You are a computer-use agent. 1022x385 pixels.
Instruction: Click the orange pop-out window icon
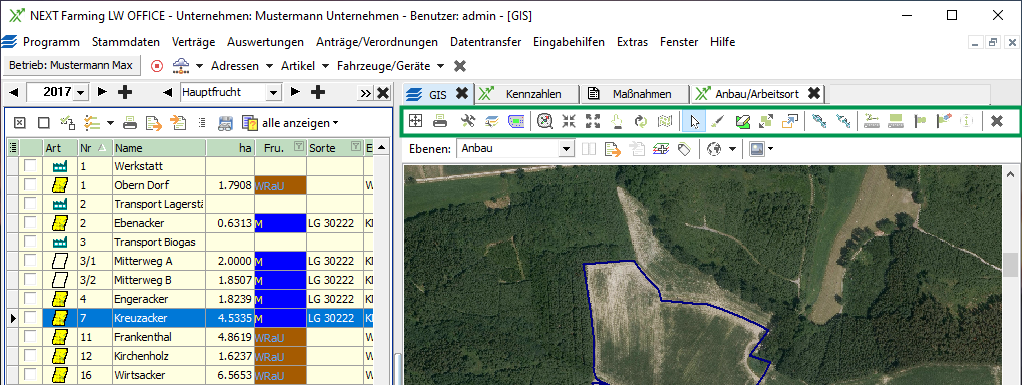pyautogui.click(x=789, y=121)
